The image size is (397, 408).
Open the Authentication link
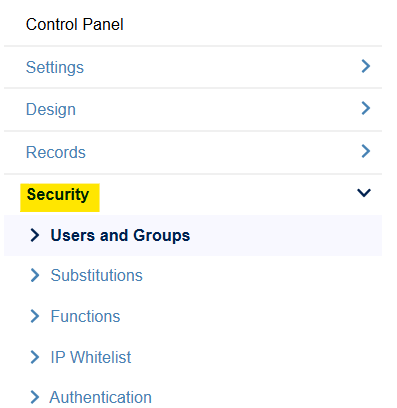(x=100, y=397)
